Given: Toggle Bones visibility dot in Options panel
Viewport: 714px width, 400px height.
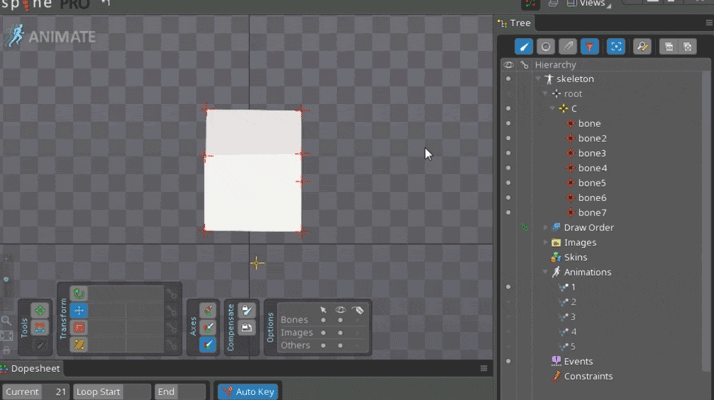Looking at the screenshot, I should pyautogui.click(x=341, y=320).
